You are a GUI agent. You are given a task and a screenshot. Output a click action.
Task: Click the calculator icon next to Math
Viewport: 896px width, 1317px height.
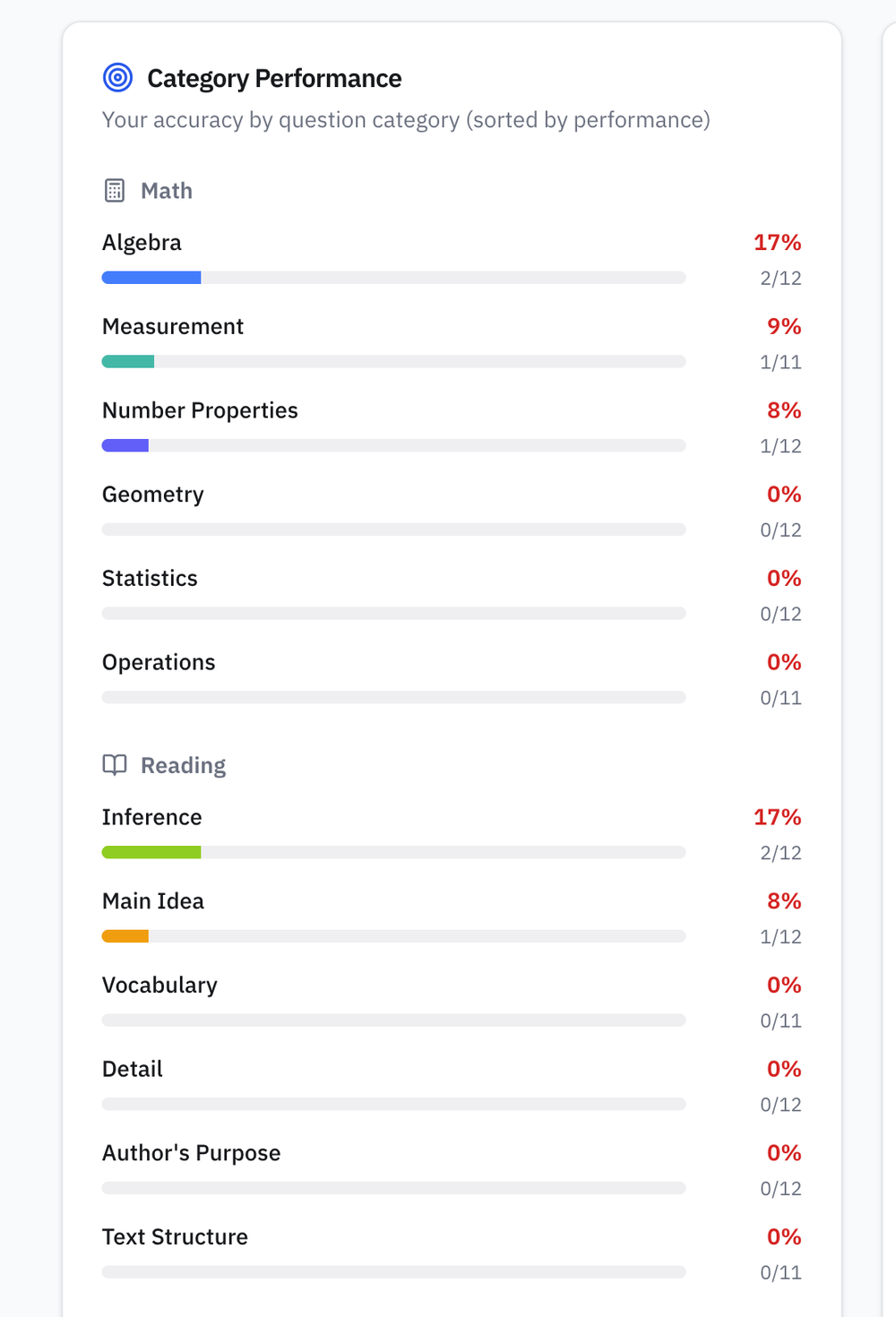click(x=115, y=191)
